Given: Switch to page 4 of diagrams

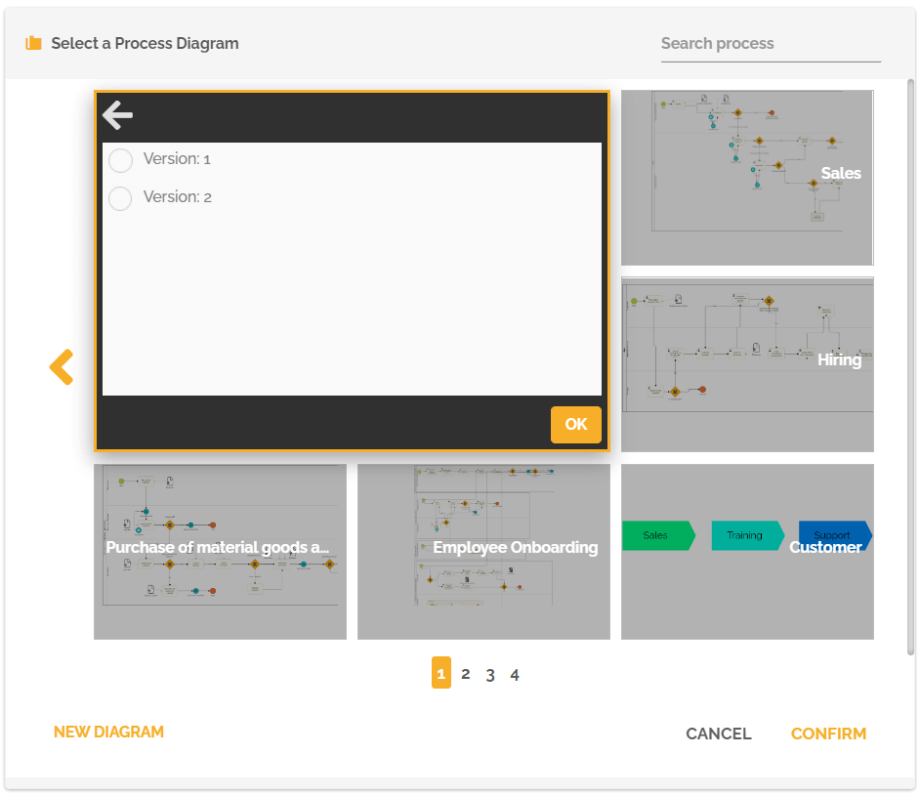Looking at the screenshot, I should (x=515, y=675).
